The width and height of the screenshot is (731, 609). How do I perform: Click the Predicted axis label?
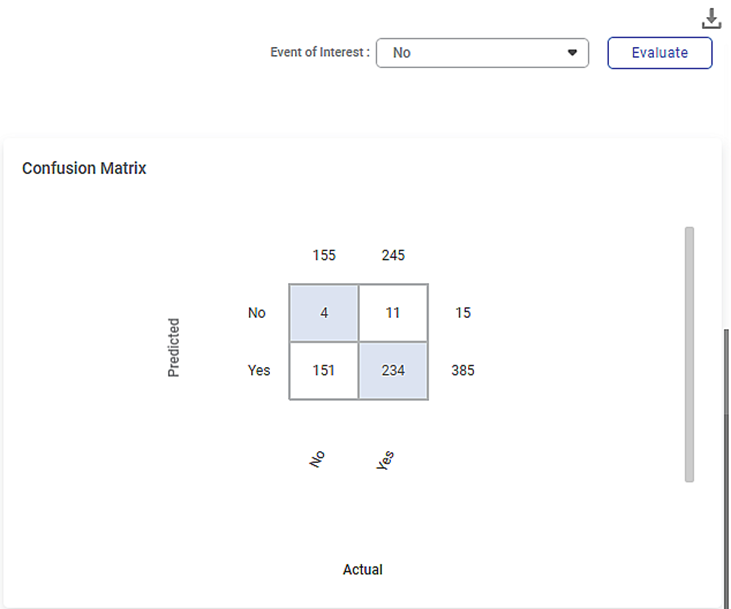173,347
